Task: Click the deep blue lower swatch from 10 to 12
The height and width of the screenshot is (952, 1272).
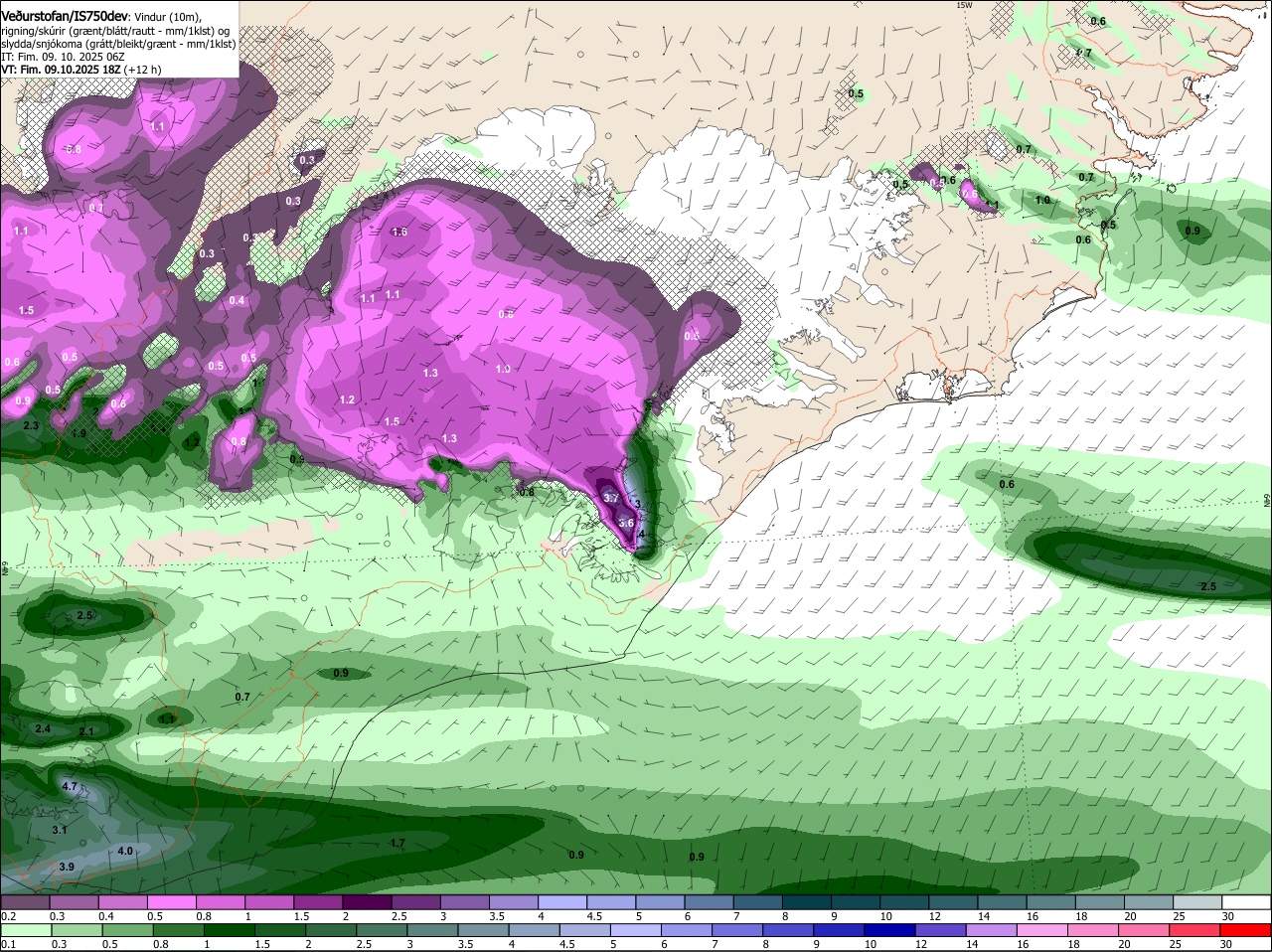Action: coord(892,930)
